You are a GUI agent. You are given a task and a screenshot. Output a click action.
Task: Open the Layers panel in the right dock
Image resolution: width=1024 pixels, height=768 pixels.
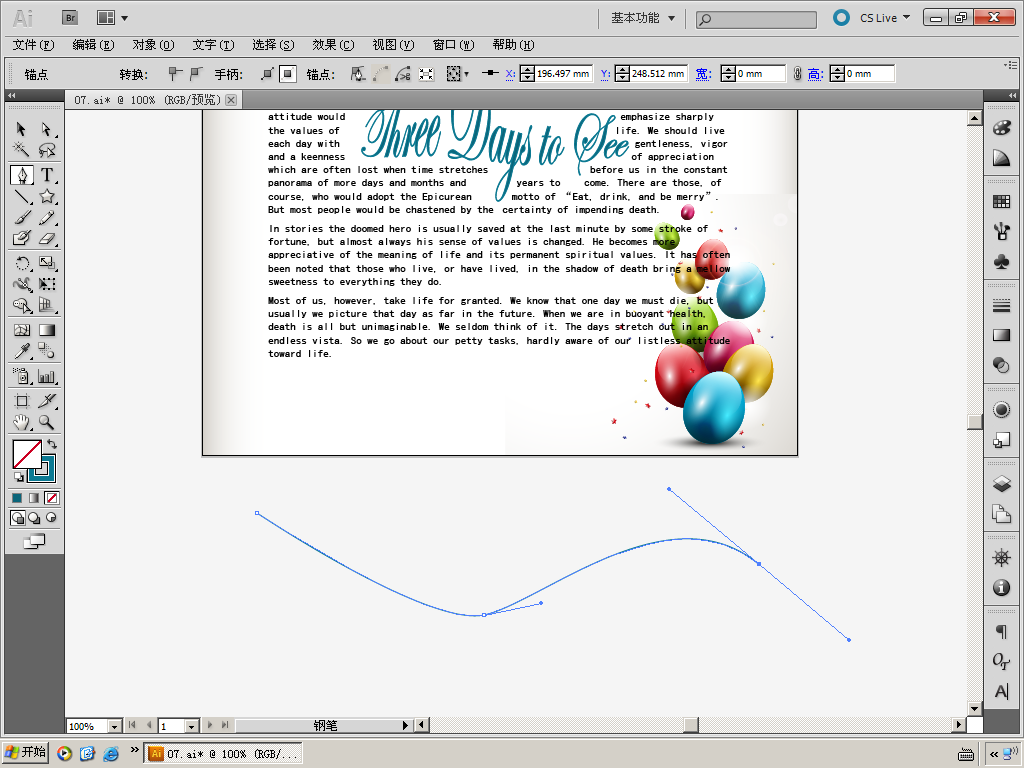[1001, 483]
